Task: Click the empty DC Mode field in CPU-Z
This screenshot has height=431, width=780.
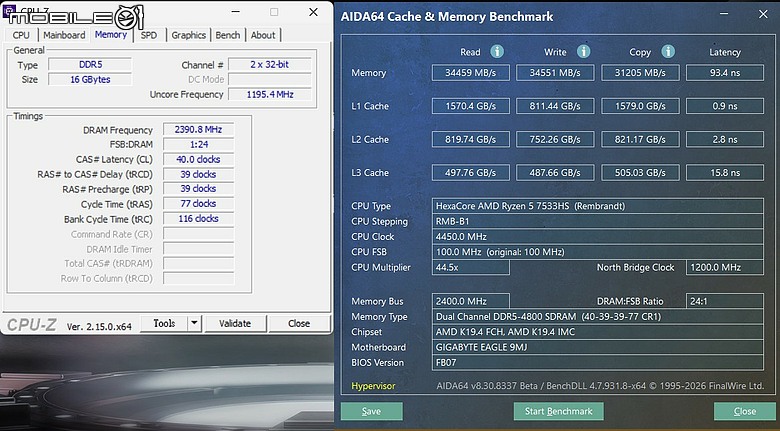Action: pos(270,80)
